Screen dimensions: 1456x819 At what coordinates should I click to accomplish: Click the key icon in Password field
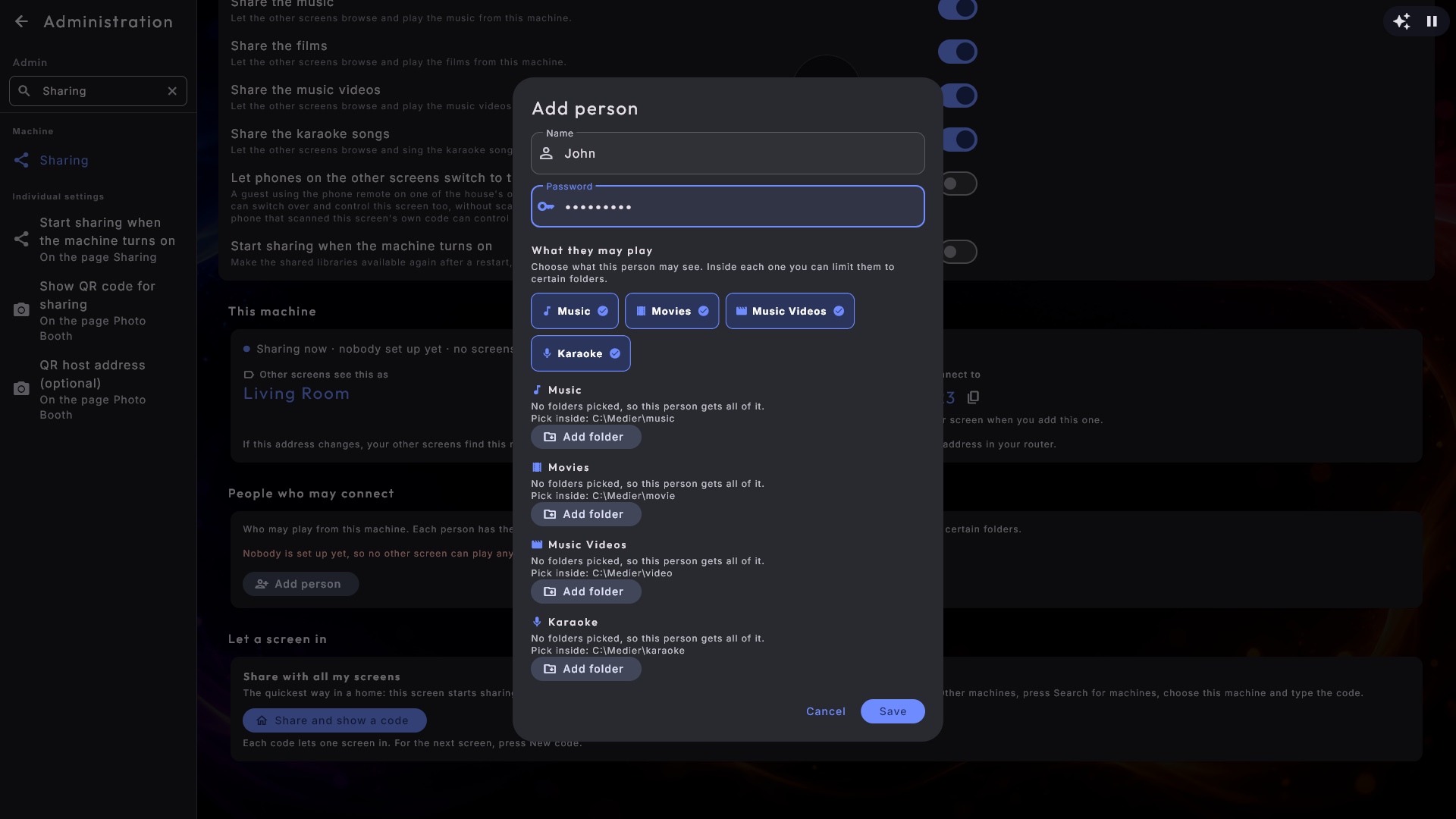pos(546,206)
